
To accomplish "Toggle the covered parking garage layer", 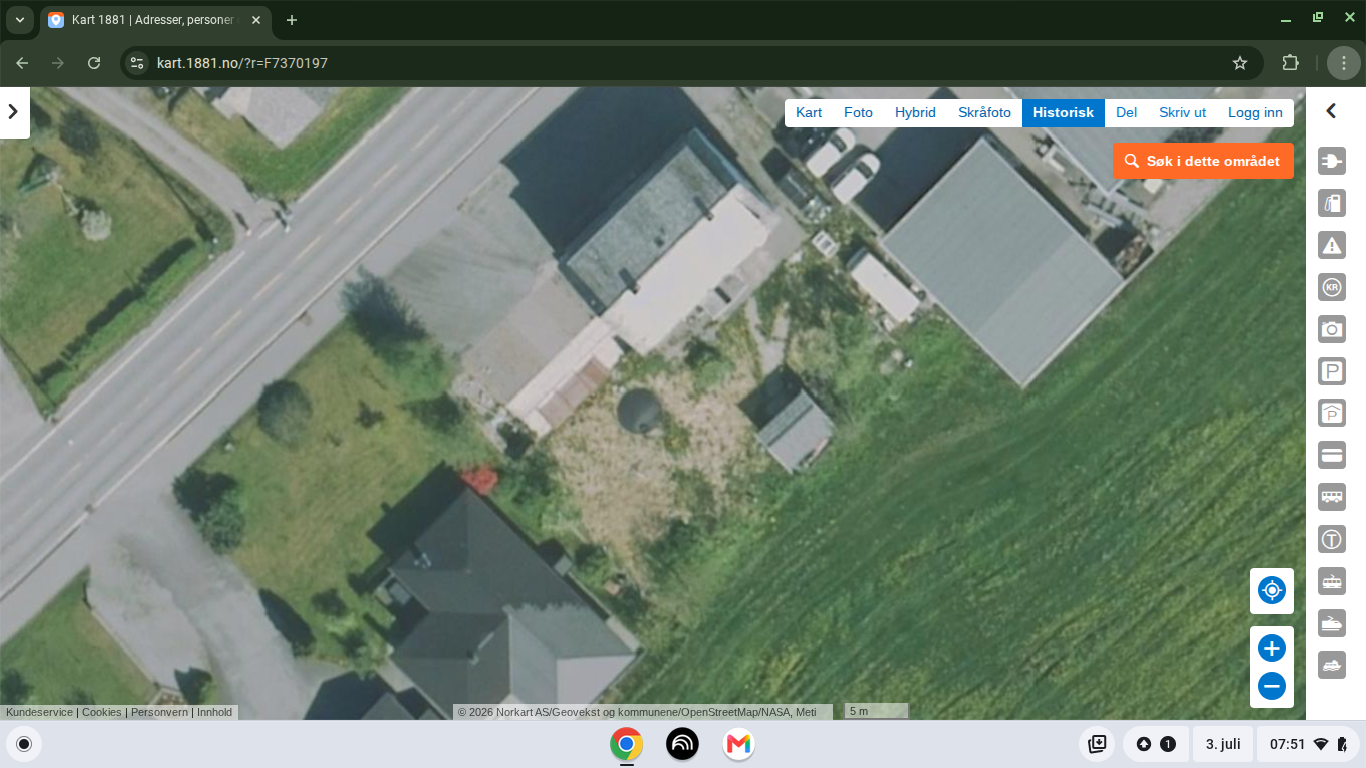I will tap(1332, 413).
